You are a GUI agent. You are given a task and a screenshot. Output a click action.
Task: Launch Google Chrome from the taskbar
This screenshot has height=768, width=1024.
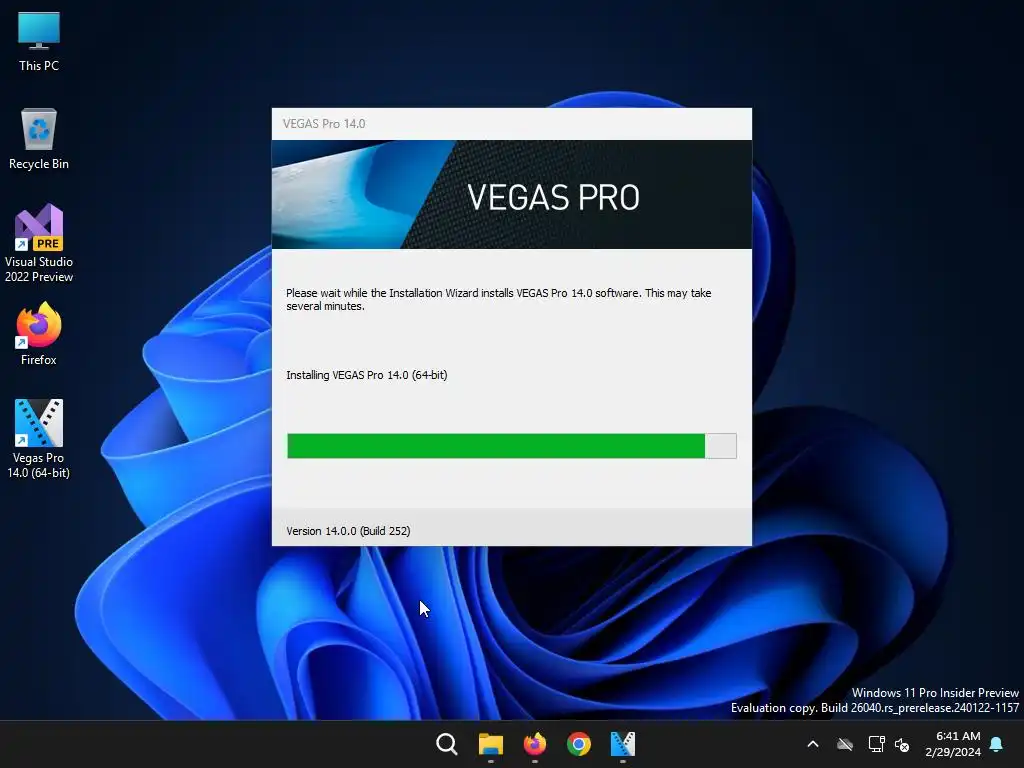tap(579, 744)
